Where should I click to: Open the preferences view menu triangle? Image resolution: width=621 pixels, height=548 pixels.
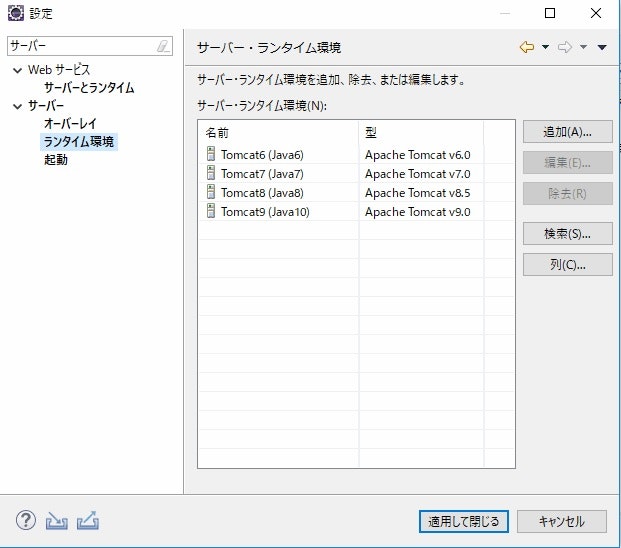[602, 48]
